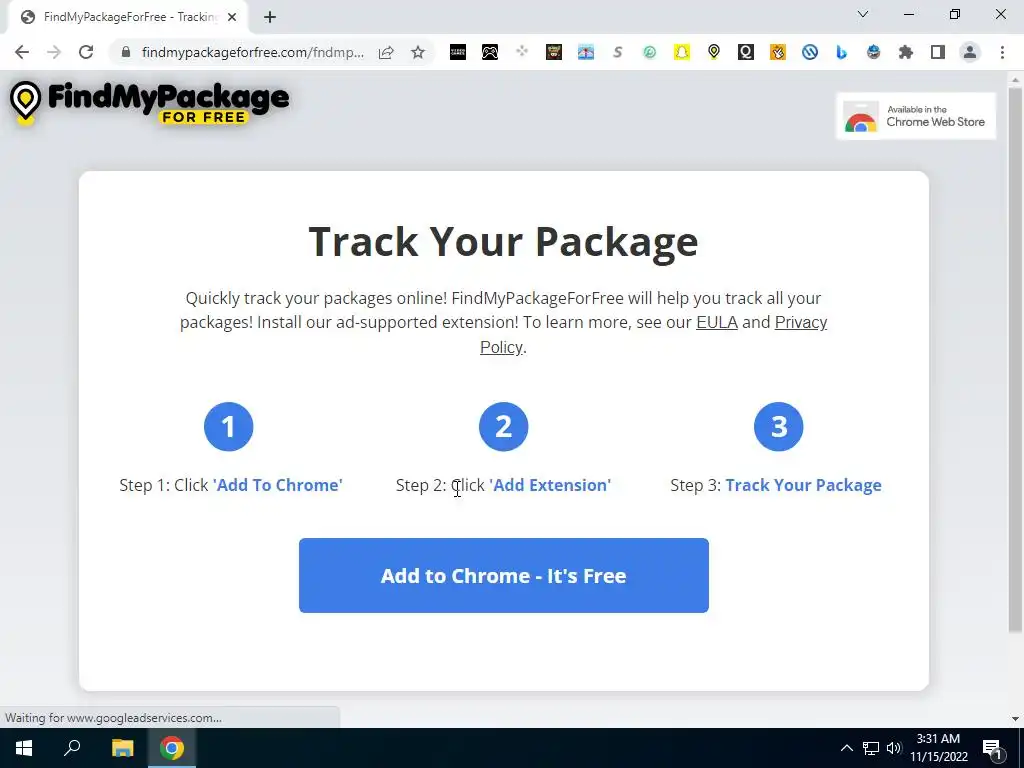1024x768 pixels.
Task: Click the blue landscape picture extension icon
Action: (586, 52)
